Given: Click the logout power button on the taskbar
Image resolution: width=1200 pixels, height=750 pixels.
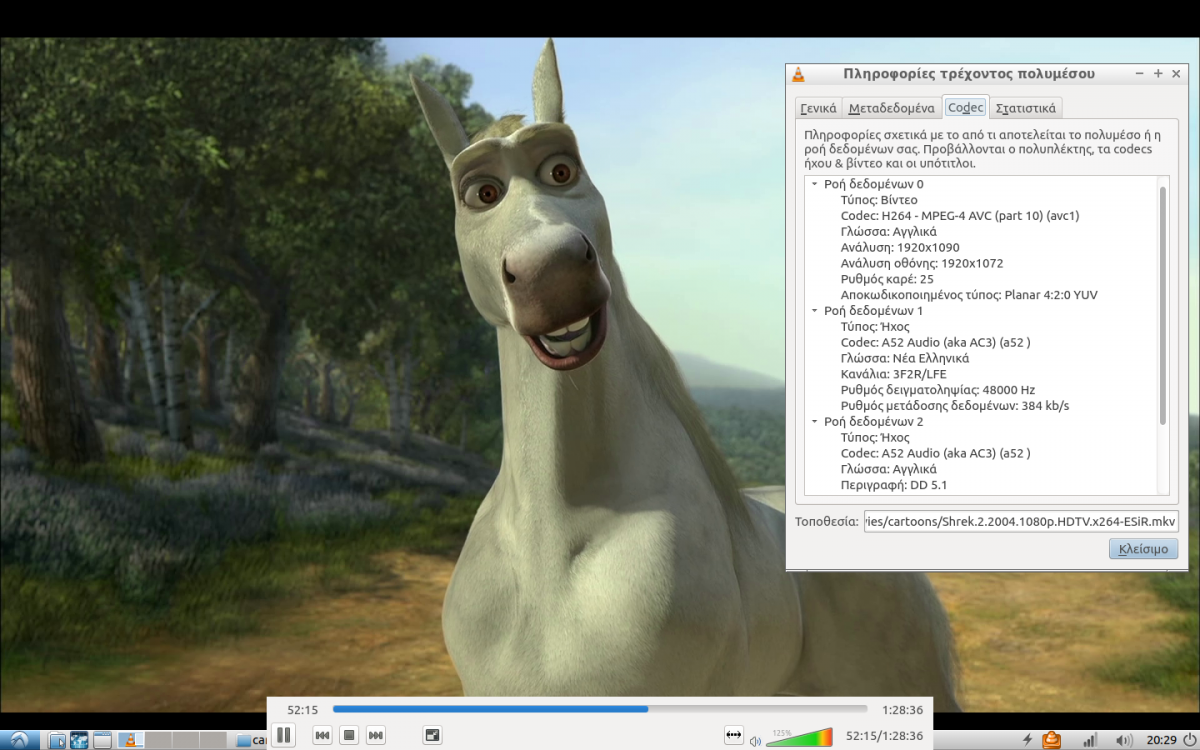Looking at the screenshot, I should click(1189, 740).
